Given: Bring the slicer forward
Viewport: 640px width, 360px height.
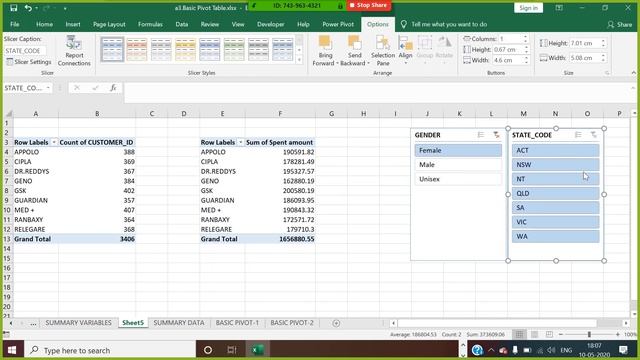Looking at the screenshot, I should [325, 46].
